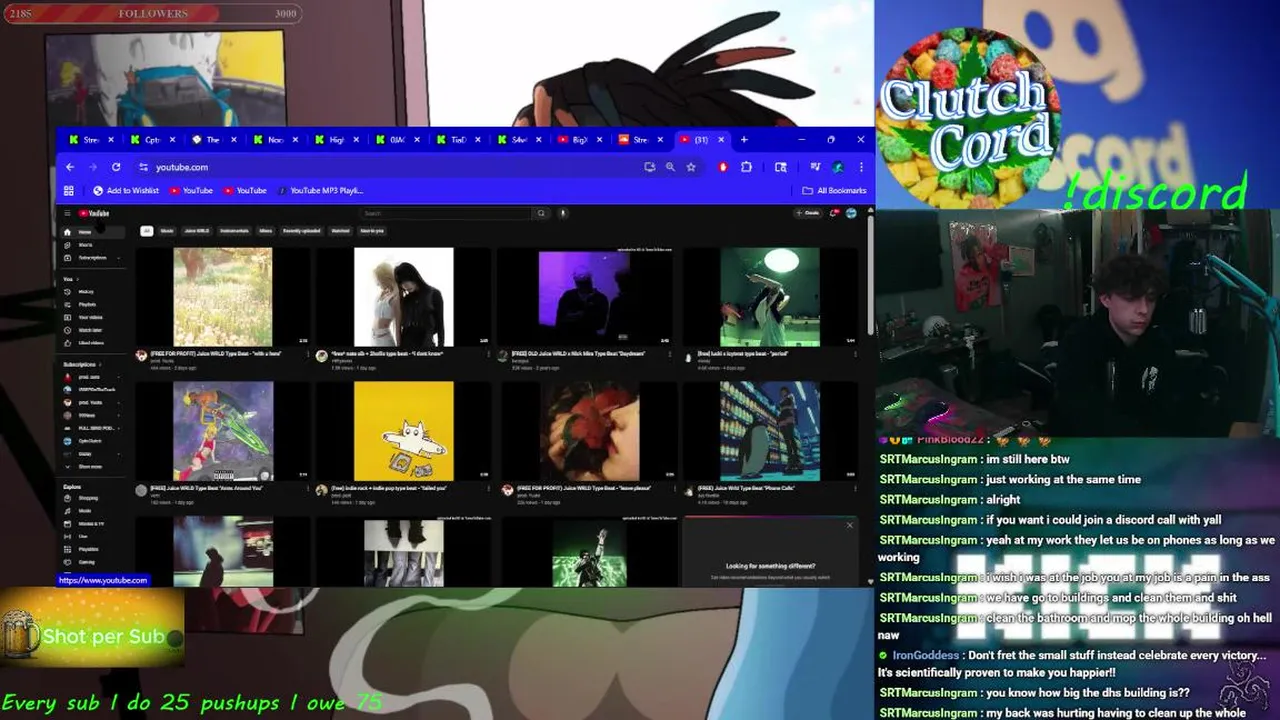Screen dimensions: 1280x720
Task: Select the Mixes filter chip
Action: point(266,231)
